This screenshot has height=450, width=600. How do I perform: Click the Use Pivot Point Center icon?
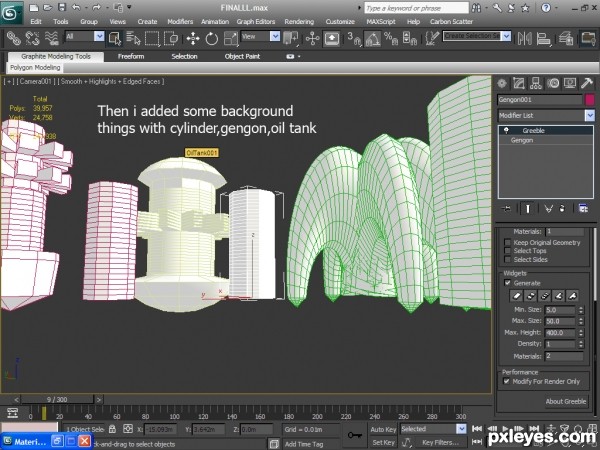[x=290, y=38]
